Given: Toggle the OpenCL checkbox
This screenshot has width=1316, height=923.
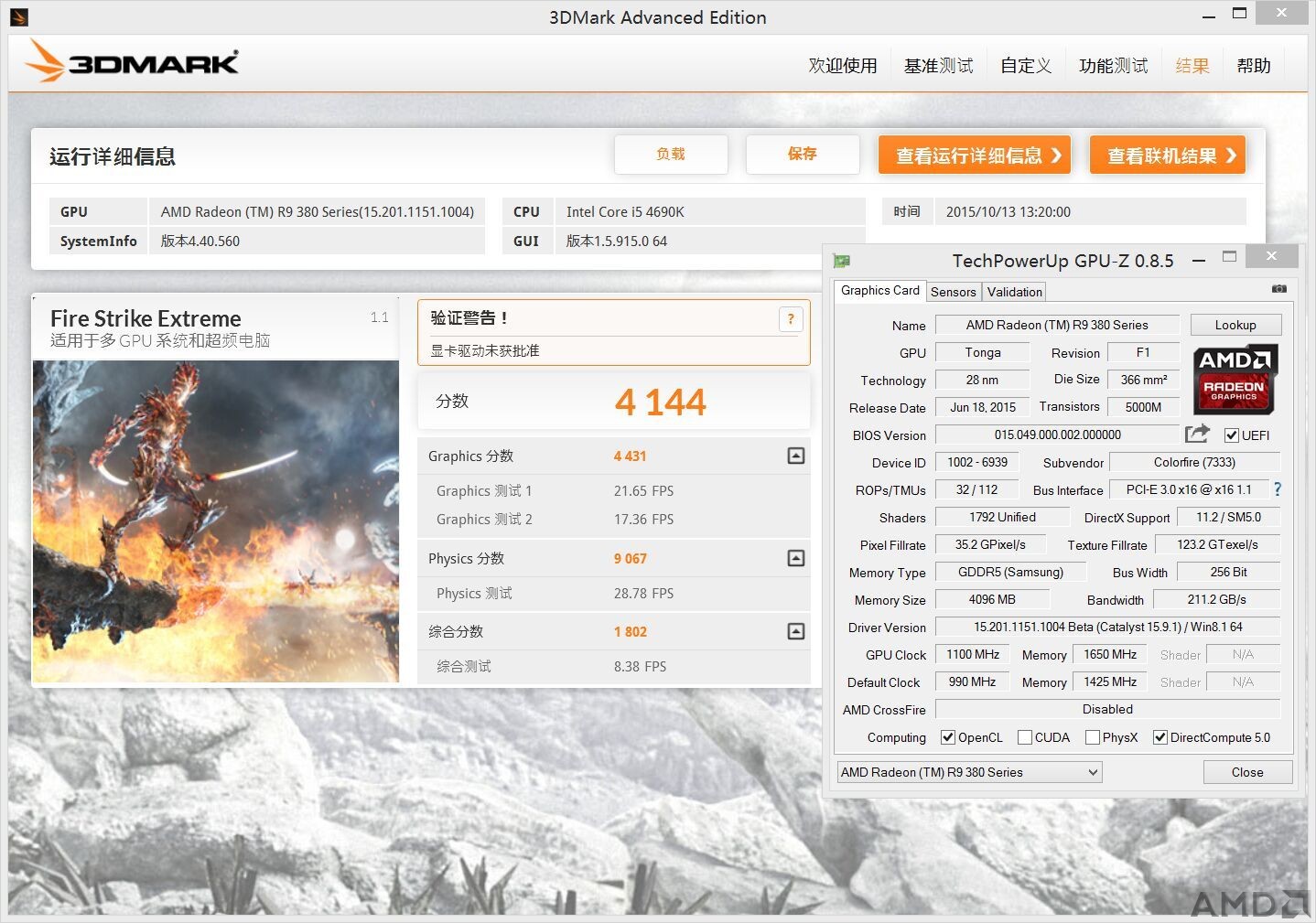Looking at the screenshot, I should pos(948,737).
